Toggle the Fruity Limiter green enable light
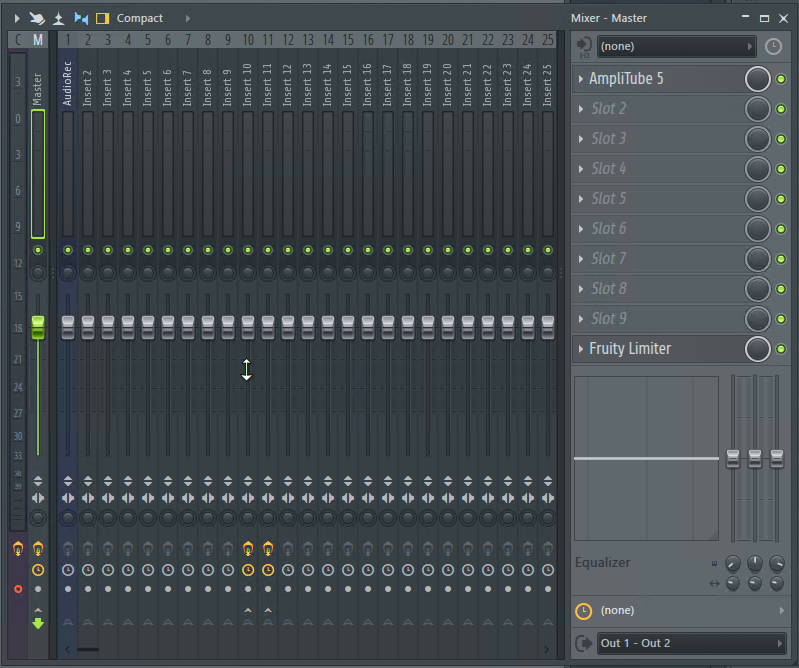This screenshot has width=799, height=668. pos(781,349)
